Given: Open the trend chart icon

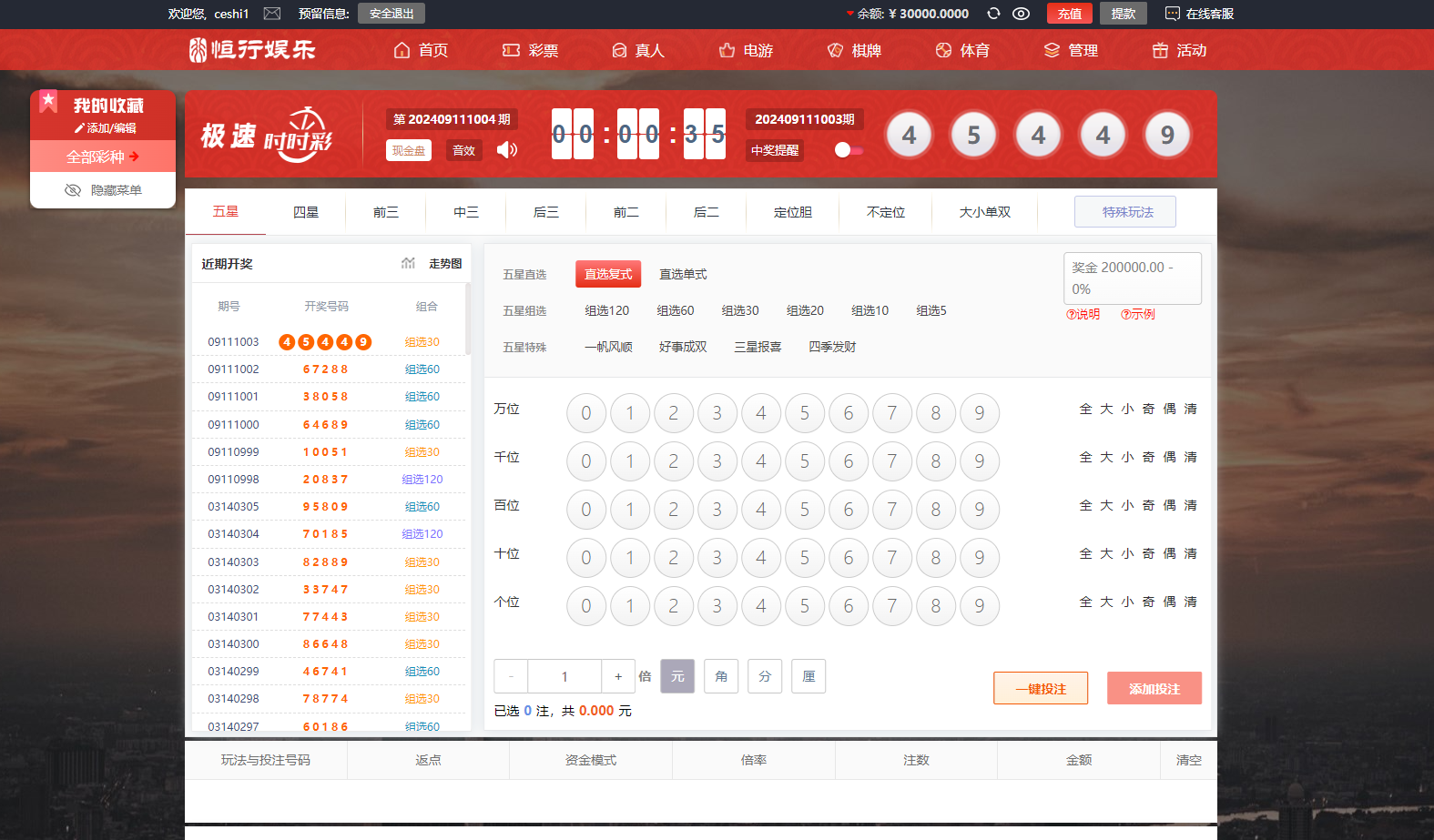Looking at the screenshot, I should [x=408, y=263].
